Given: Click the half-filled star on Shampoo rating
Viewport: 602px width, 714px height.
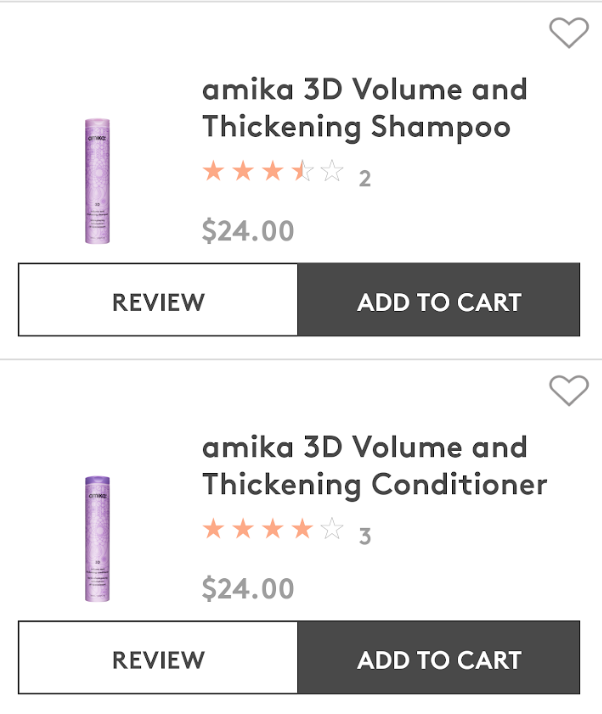Looking at the screenshot, I should (302, 171).
